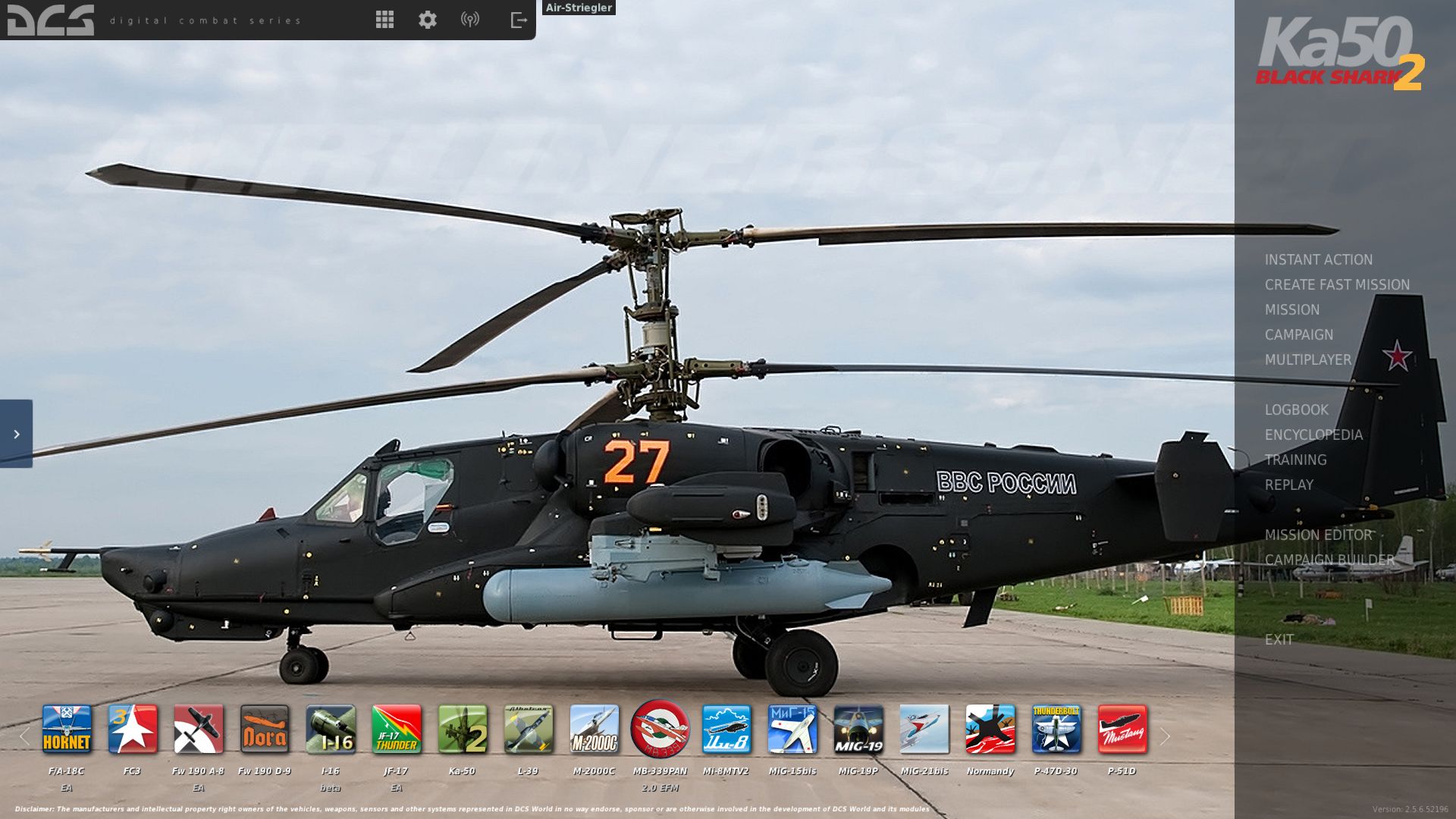Open the MISSION EDITOR
The height and width of the screenshot is (819, 1456).
tap(1318, 535)
